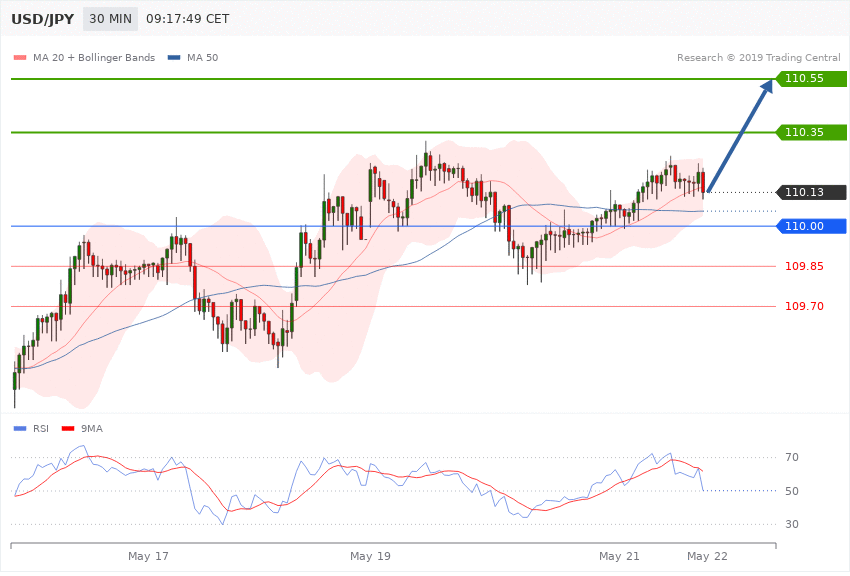Screen dimensions: 850x576
Task: Click the MA 20 + Bollinger Bands legend label
Action: (x=94, y=57)
